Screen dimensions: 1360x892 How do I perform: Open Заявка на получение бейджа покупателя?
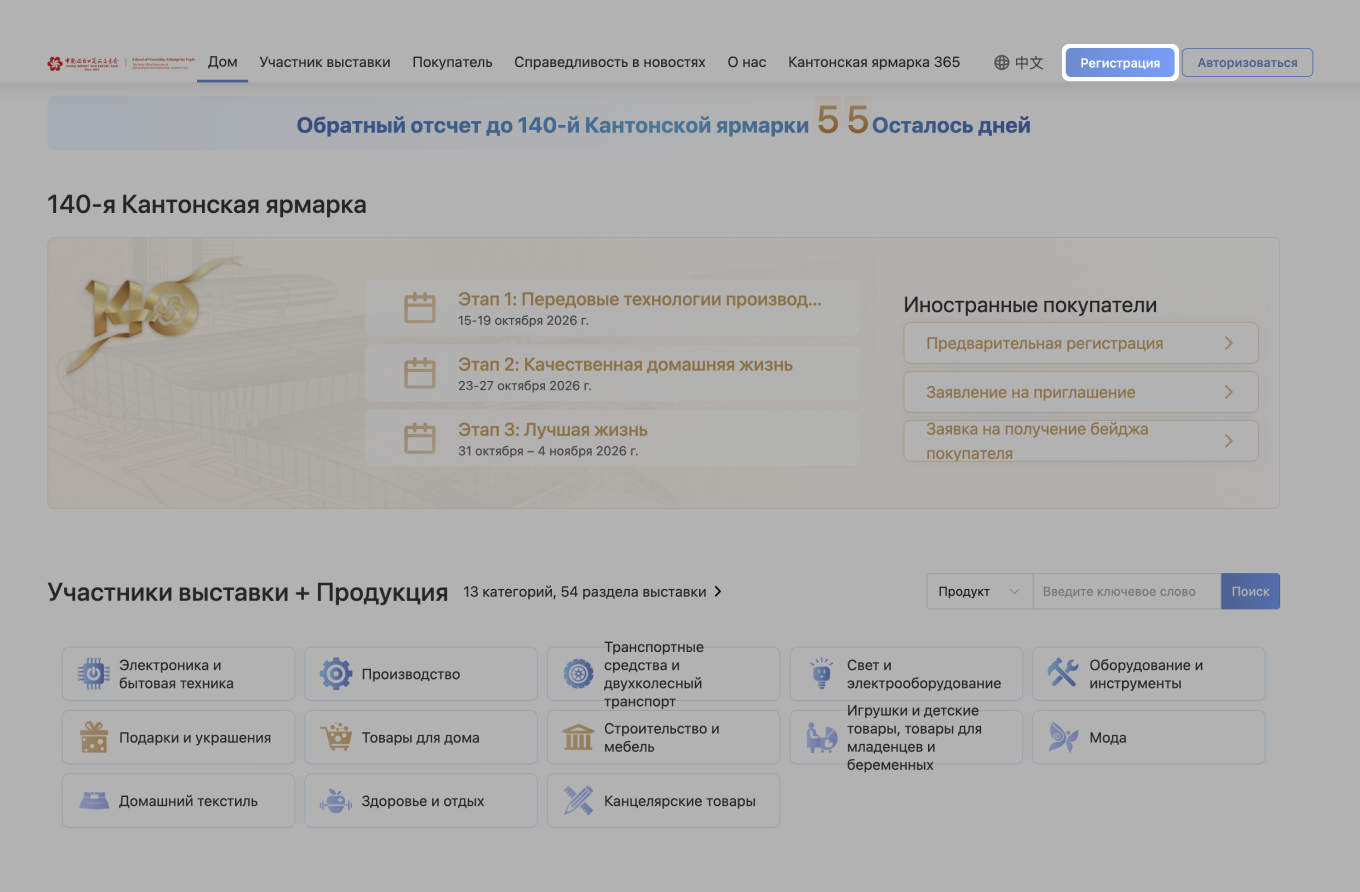(1081, 441)
